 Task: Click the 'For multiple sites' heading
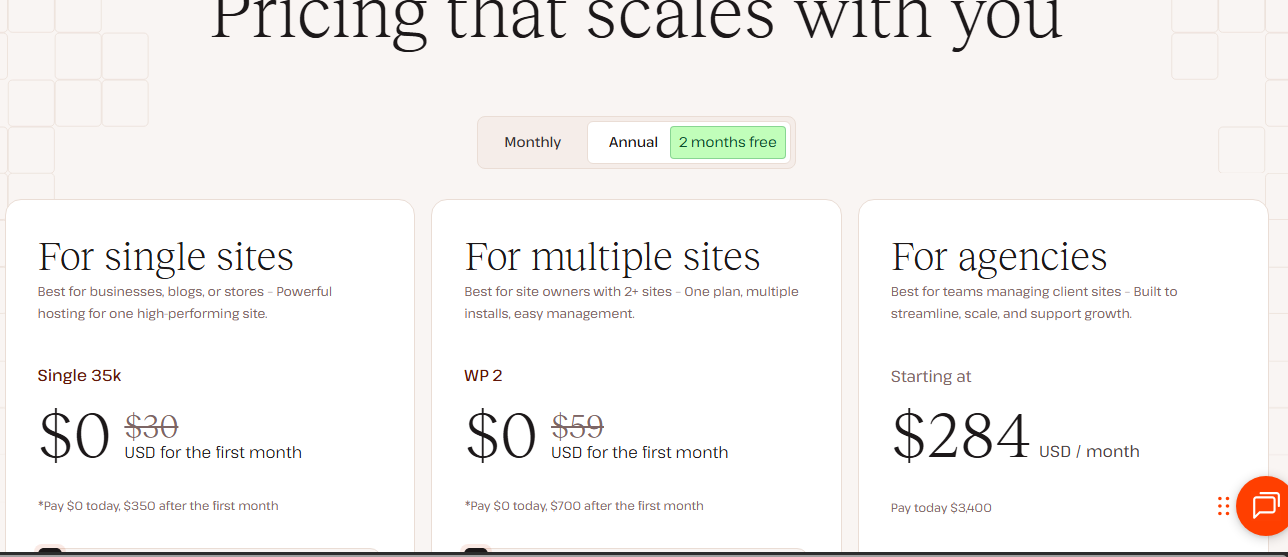pyautogui.click(x=612, y=257)
